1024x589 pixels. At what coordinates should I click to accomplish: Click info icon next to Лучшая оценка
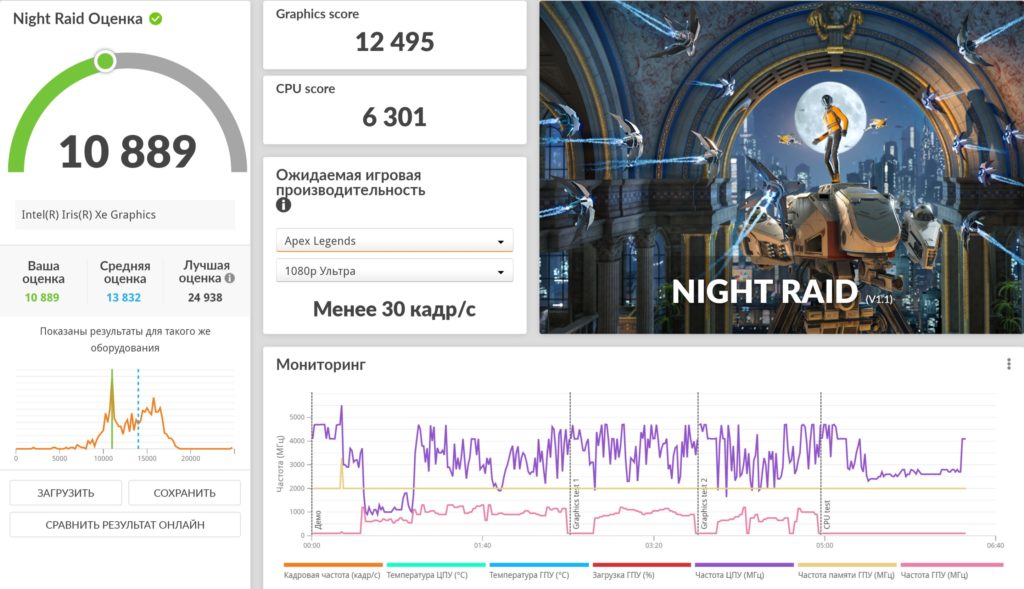229,279
